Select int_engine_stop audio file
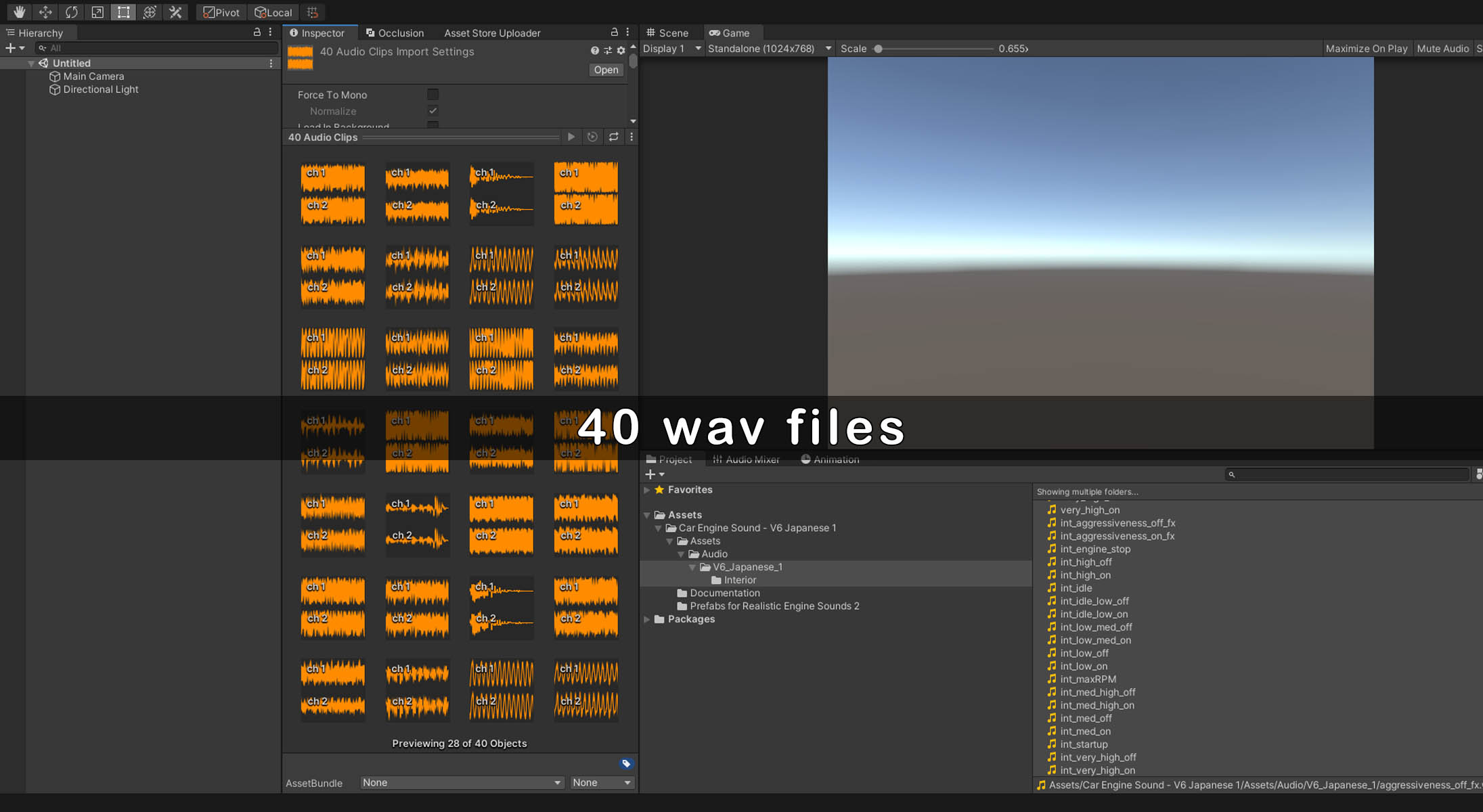Viewport: 1483px width, 812px height. tap(1094, 549)
